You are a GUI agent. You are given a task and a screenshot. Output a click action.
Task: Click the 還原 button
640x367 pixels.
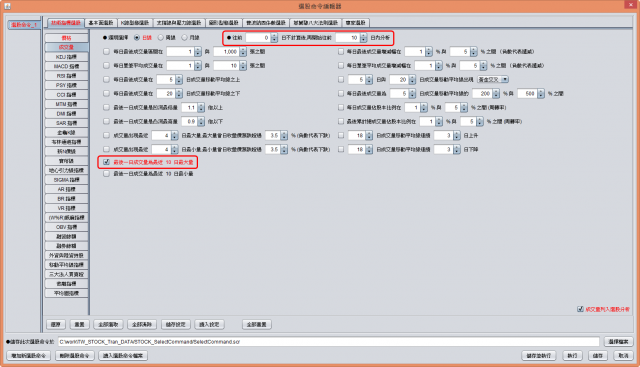click(x=56, y=325)
